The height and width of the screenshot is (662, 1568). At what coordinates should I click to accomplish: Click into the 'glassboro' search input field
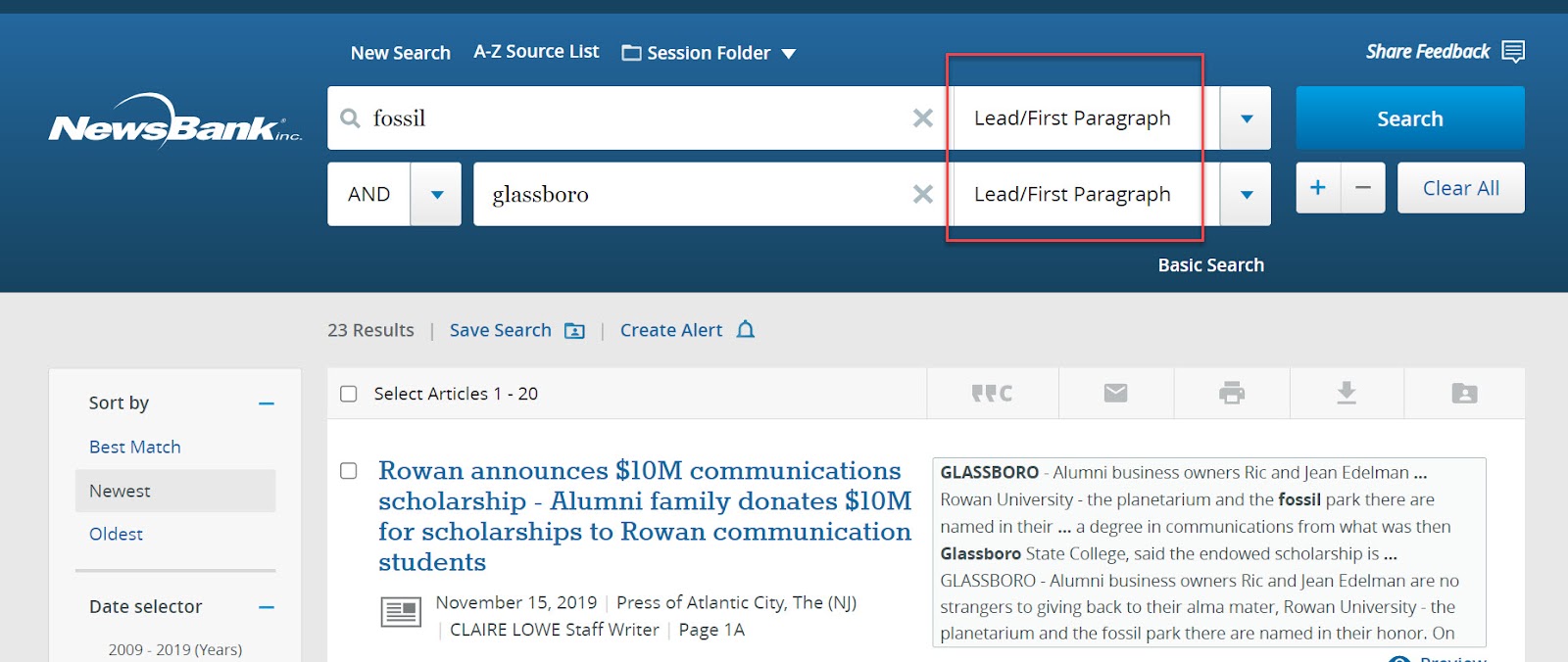point(691,194)
